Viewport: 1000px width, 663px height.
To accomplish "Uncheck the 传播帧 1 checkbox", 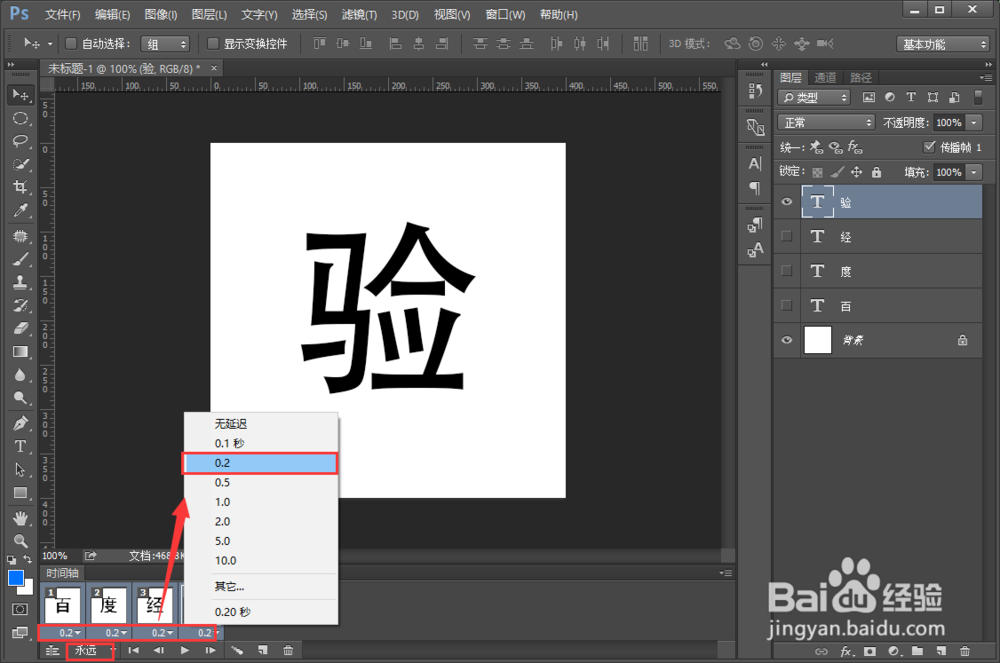I will (x=930, y=146).
